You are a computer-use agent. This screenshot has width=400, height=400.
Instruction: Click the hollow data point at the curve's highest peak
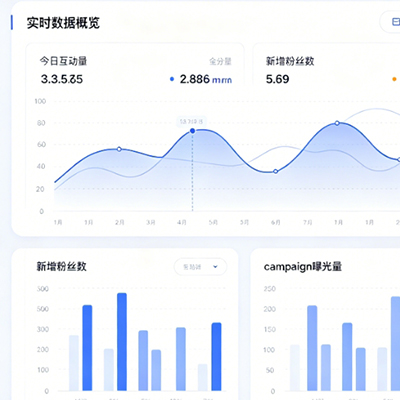click(337, 123)
